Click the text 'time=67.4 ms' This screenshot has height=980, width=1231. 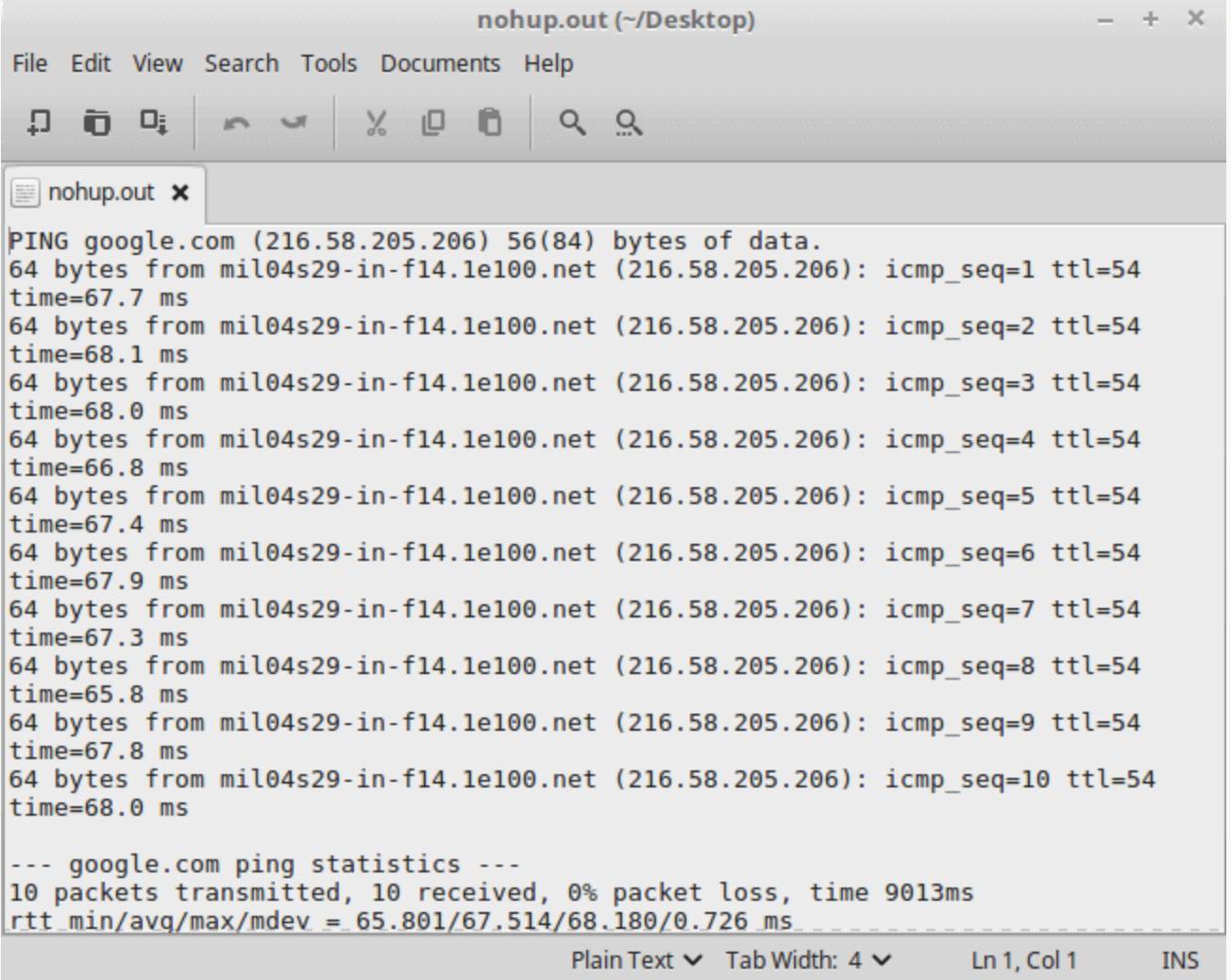98,524
